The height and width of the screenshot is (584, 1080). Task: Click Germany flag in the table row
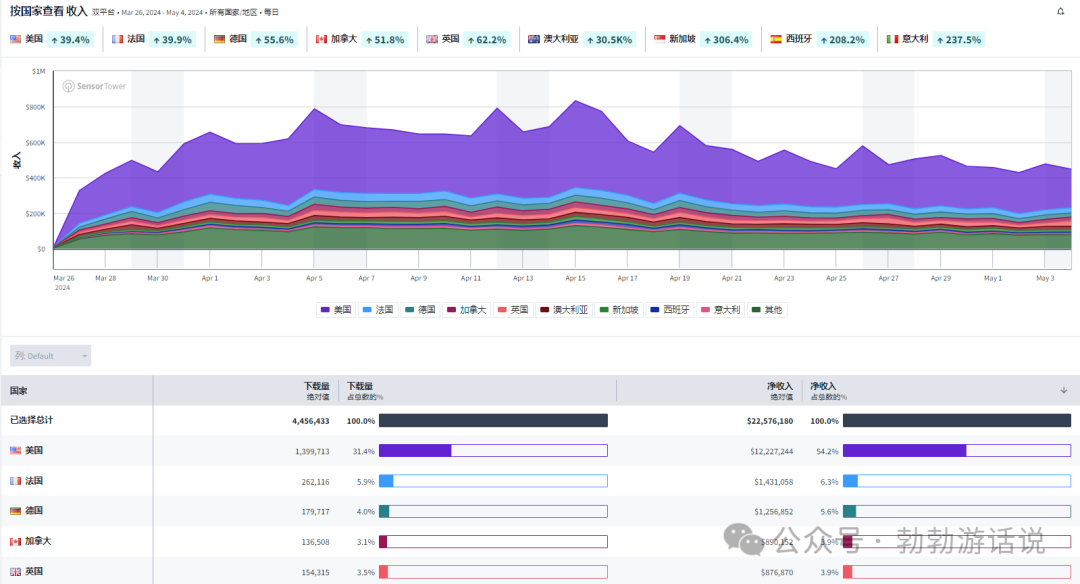[x=16, y=511]
